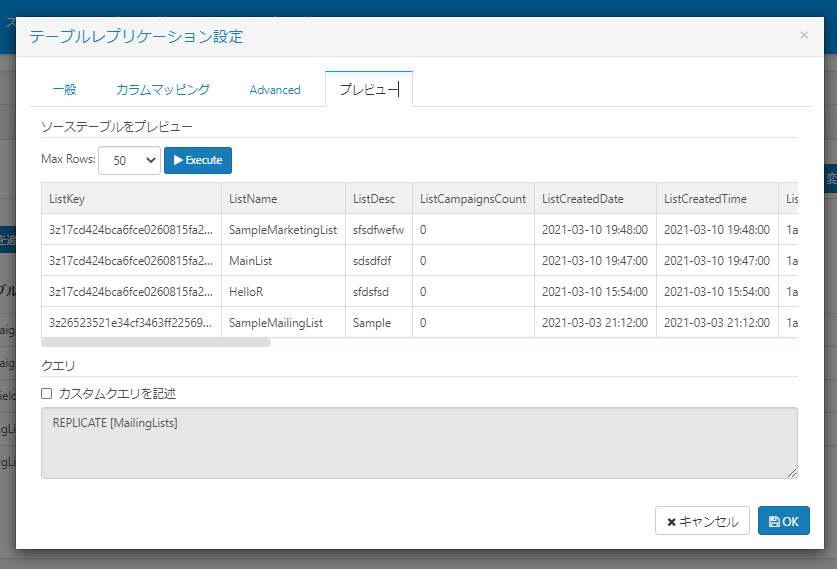
Task: Click the Execute button with play icon
Action: tap(198, 160)
